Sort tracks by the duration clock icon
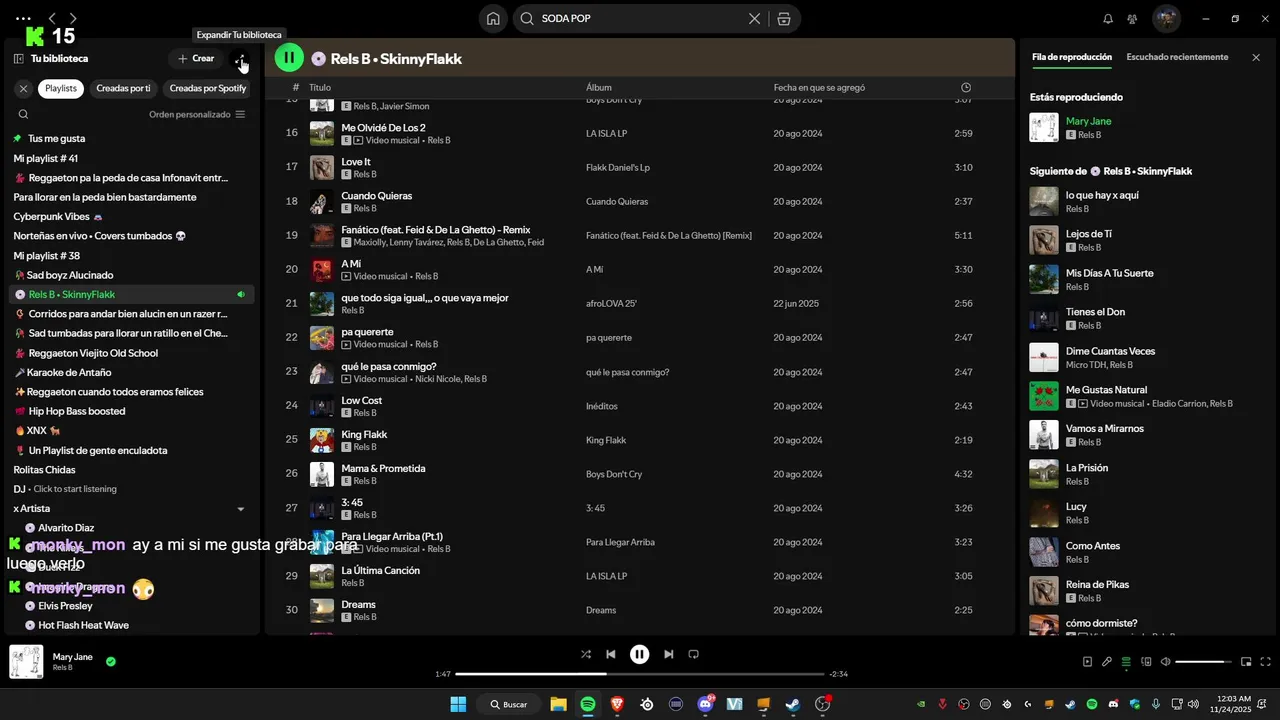This screenshot has height=720, width=1280. tap(966, 88)
